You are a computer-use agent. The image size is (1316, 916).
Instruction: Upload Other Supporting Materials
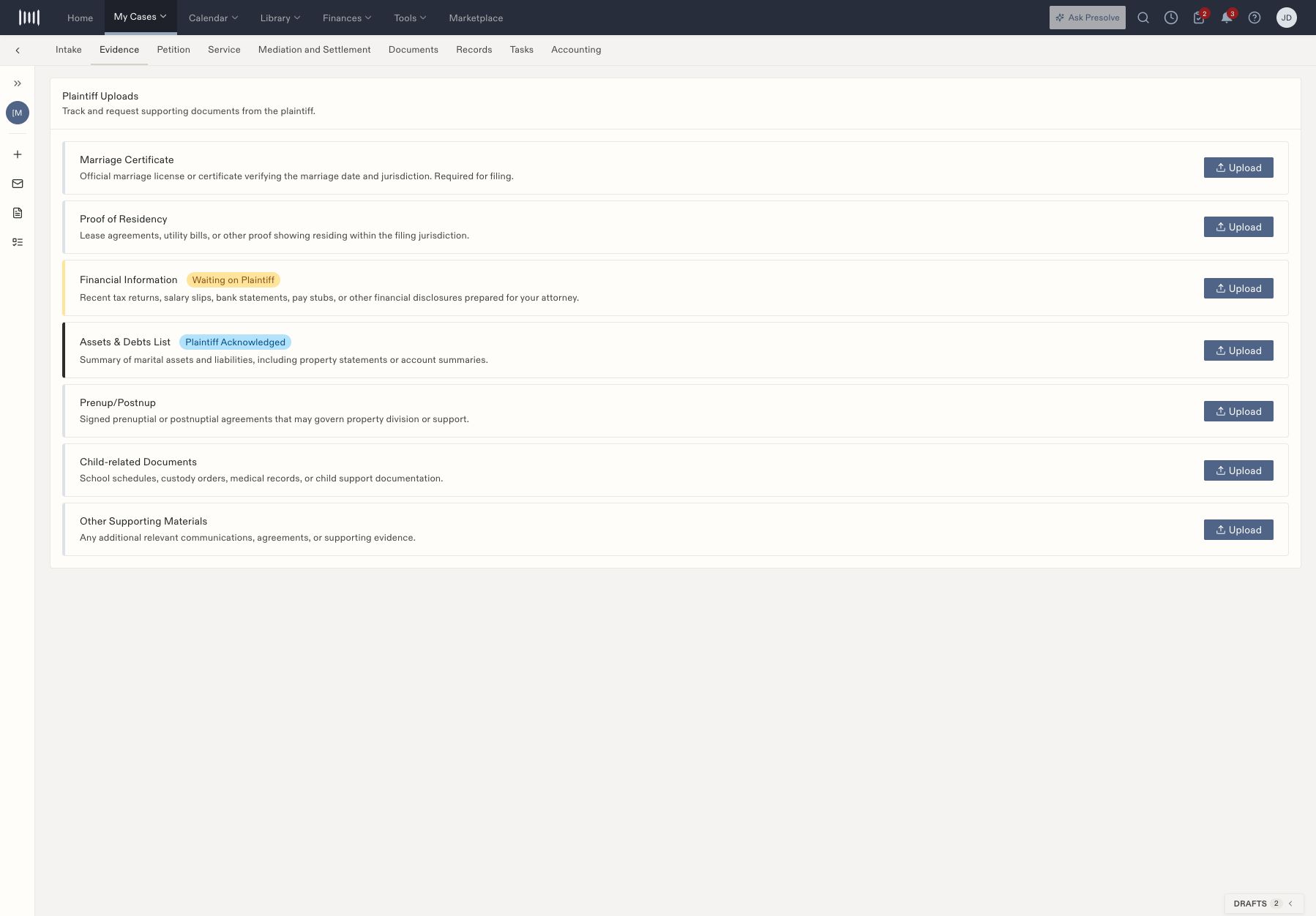(1238, 530)
